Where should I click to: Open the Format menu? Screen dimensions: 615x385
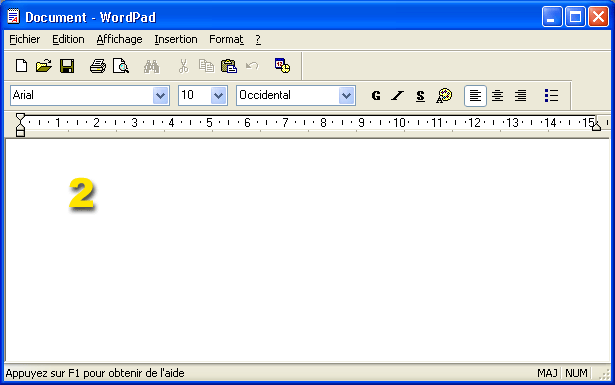coord(226,39)
